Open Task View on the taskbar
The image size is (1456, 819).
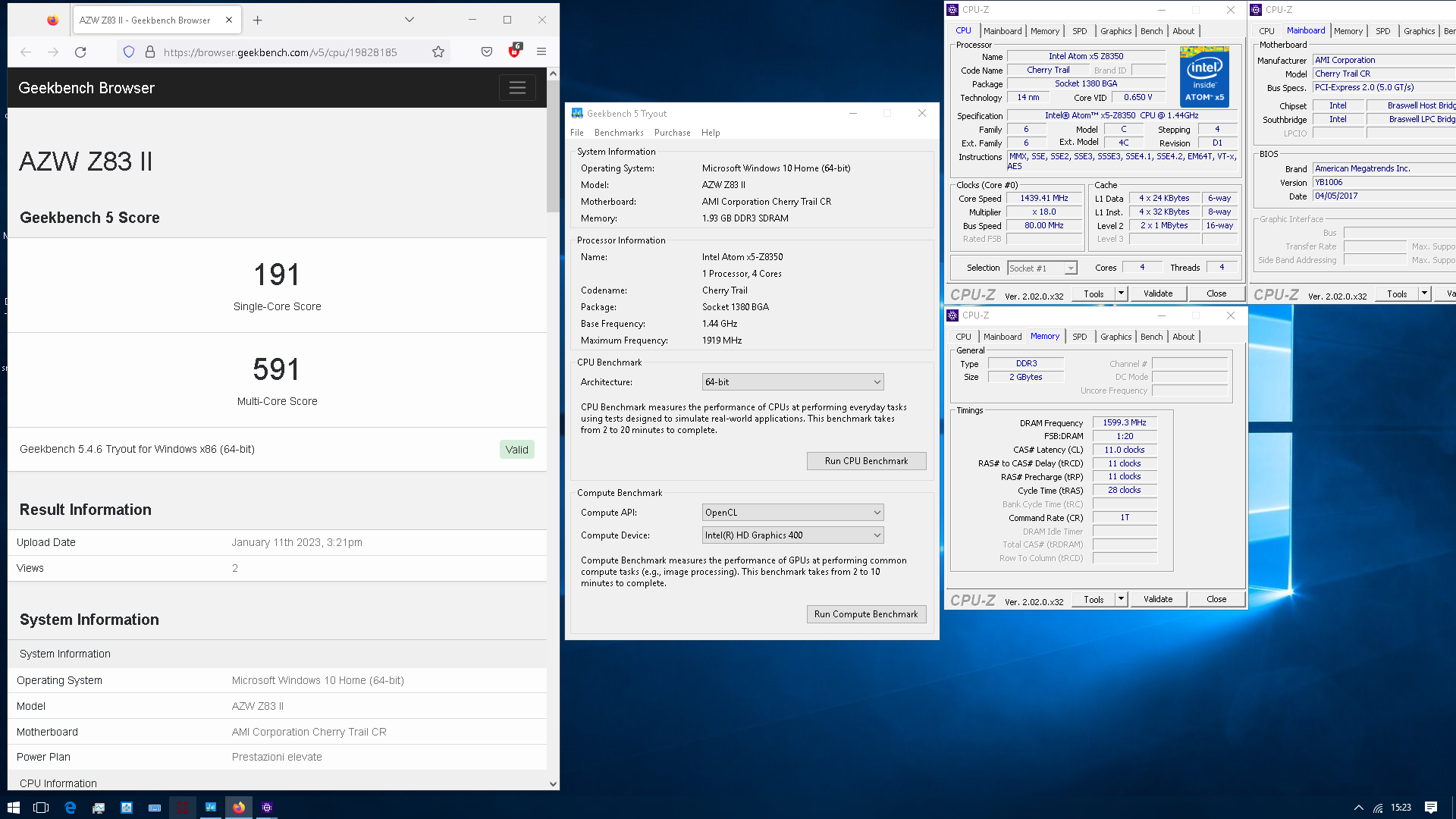click(x=41, y=808)
